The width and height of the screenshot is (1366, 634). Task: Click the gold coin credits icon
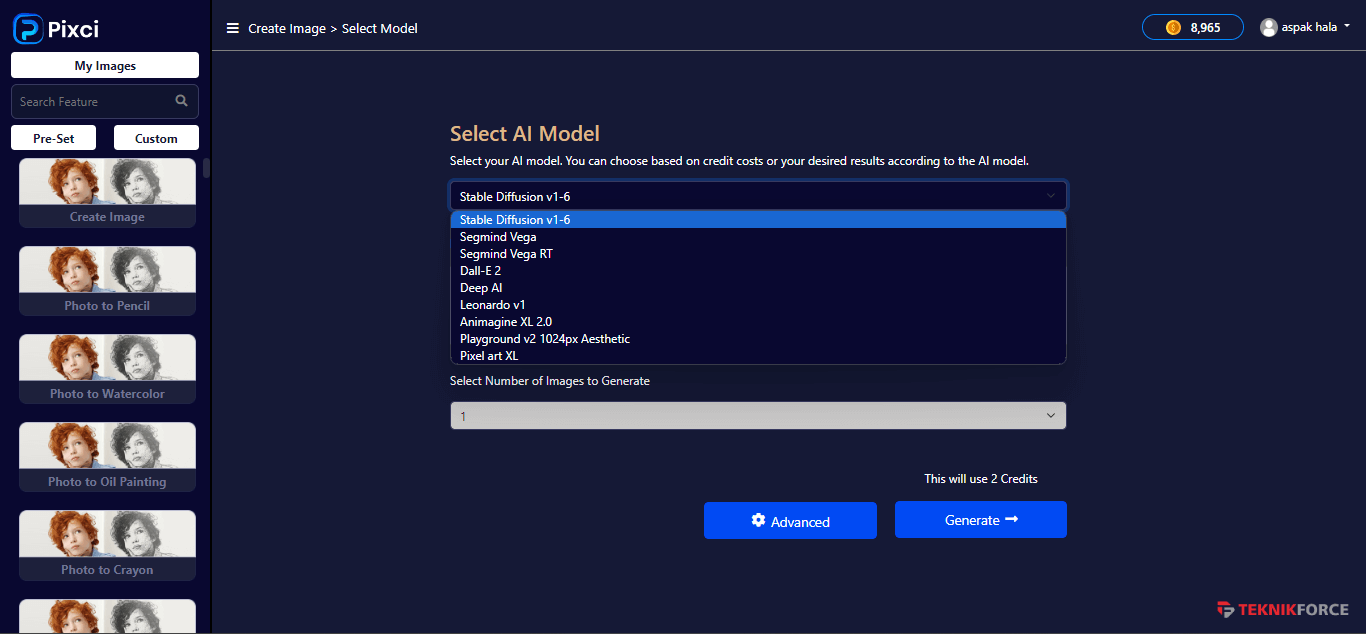click(1173, 27)
